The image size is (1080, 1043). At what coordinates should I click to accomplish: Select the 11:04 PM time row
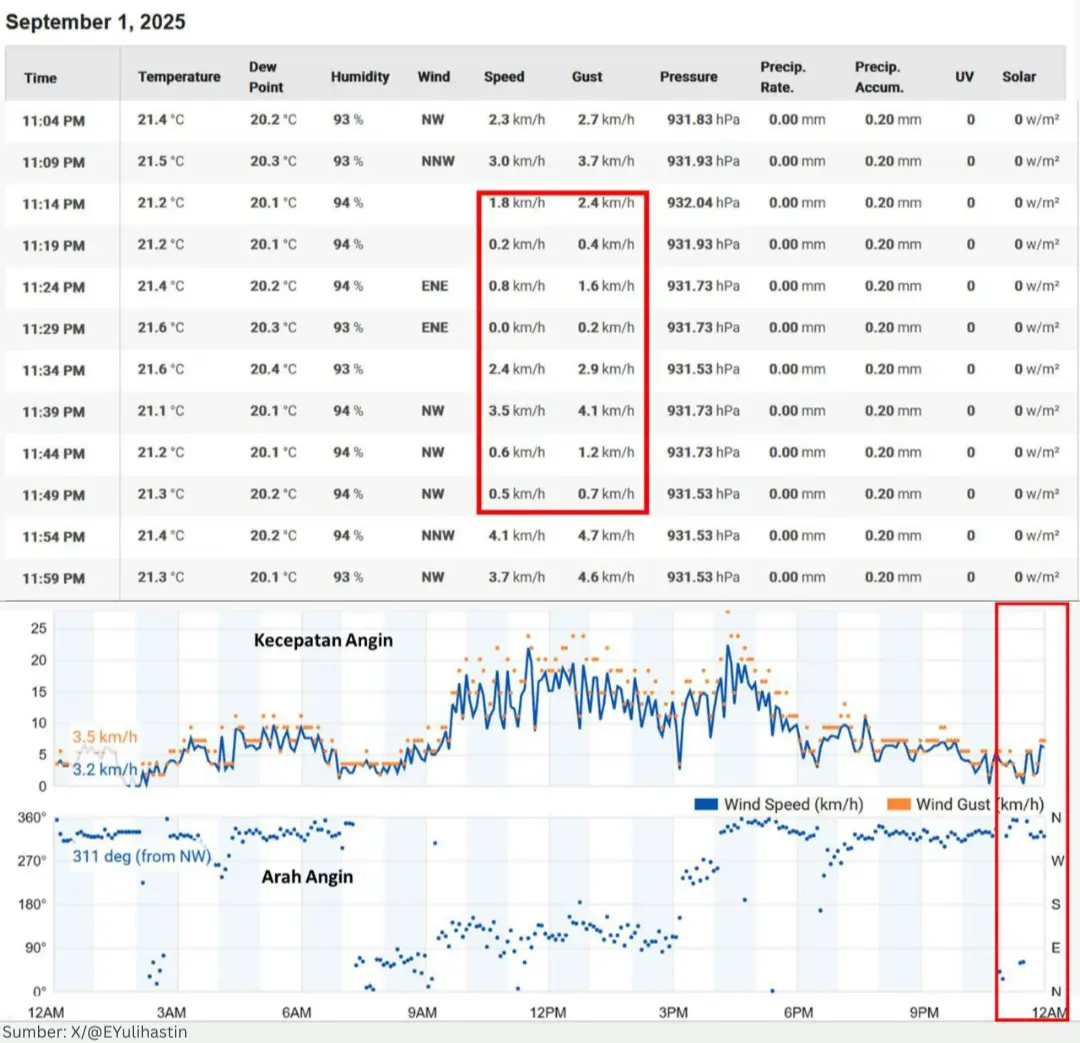click(54, 120)
